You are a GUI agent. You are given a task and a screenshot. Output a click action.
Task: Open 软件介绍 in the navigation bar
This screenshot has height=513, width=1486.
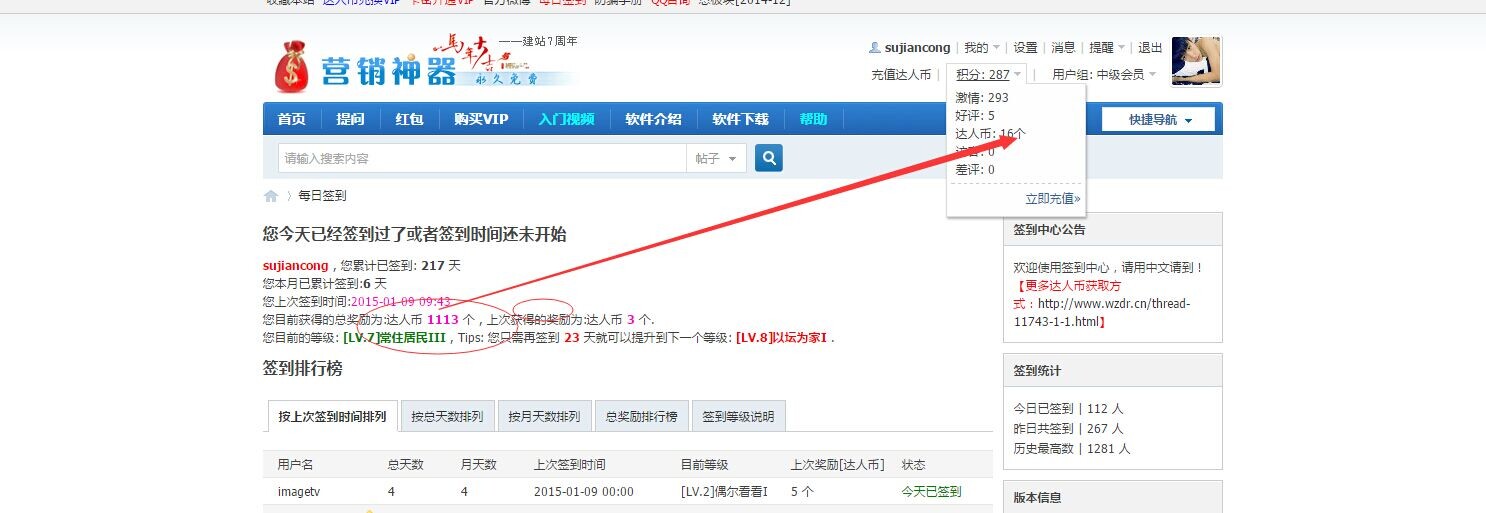point(653,119)
